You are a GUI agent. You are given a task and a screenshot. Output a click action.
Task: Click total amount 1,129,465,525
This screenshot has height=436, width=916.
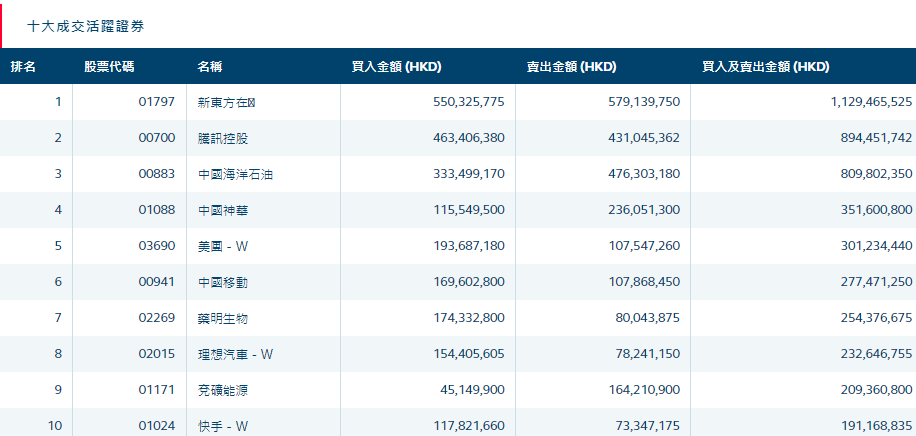871,102
